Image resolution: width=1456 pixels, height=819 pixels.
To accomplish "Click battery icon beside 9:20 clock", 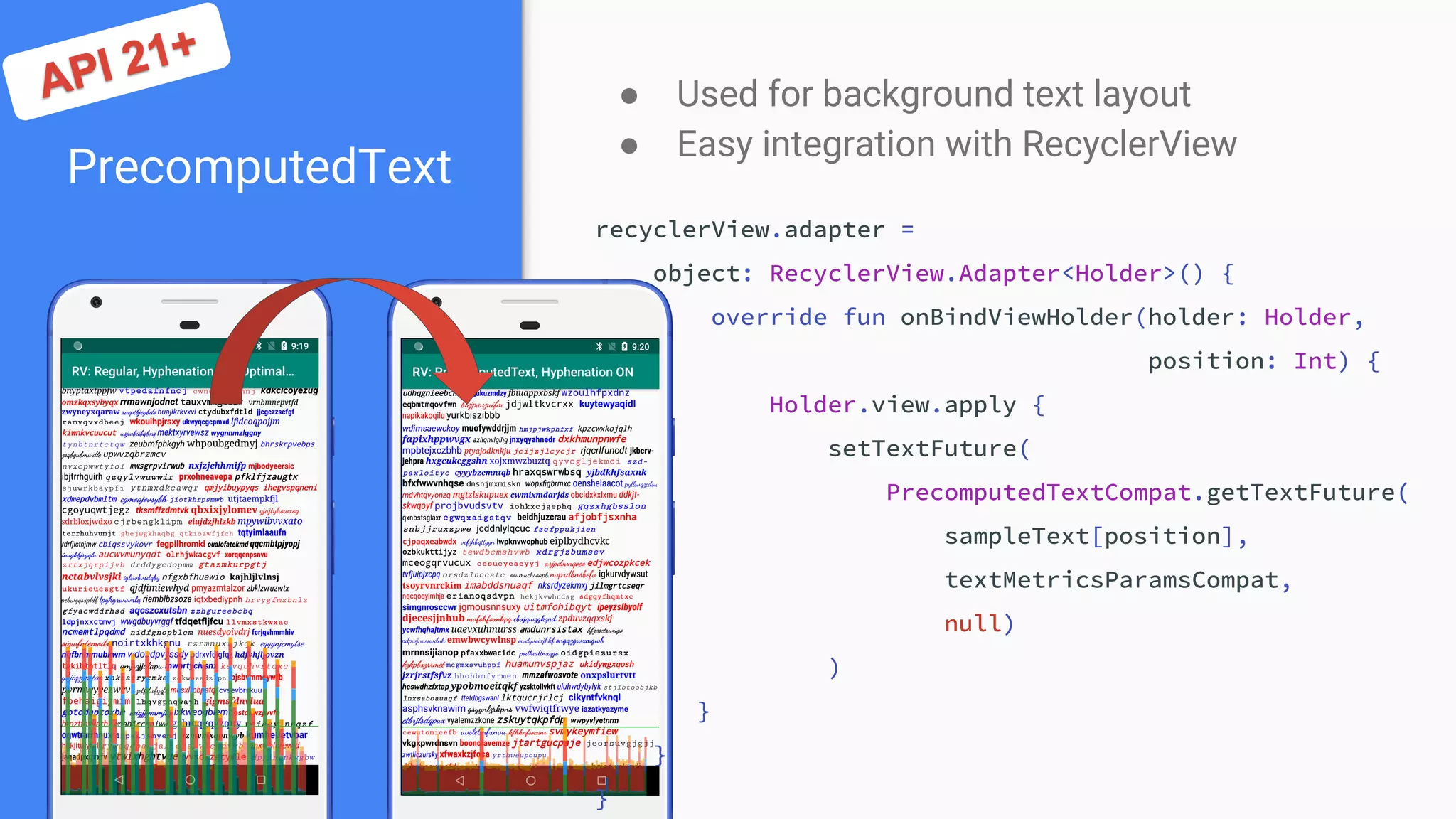I will 624,347.
